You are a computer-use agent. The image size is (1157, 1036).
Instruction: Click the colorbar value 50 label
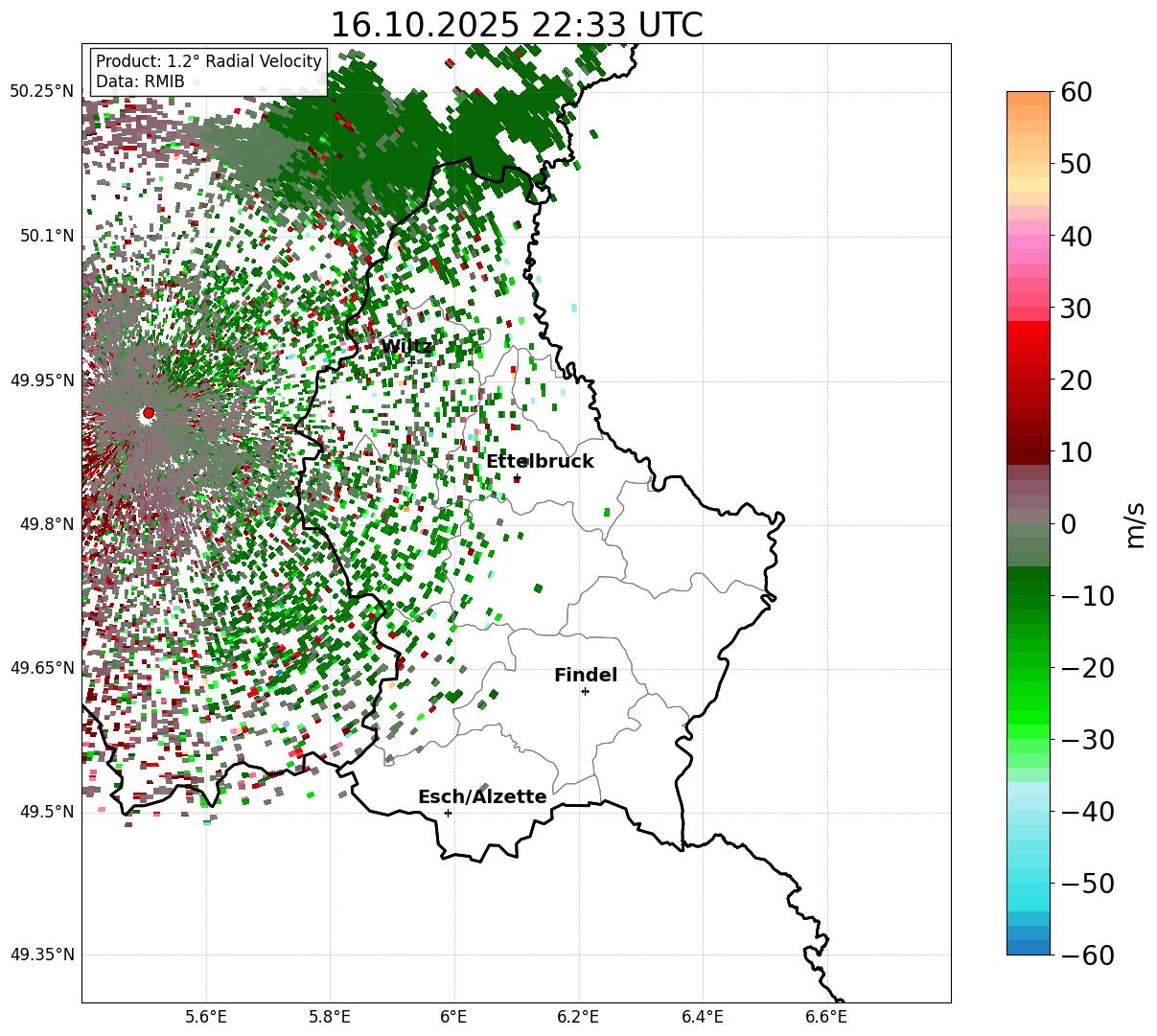[1077, 164]
